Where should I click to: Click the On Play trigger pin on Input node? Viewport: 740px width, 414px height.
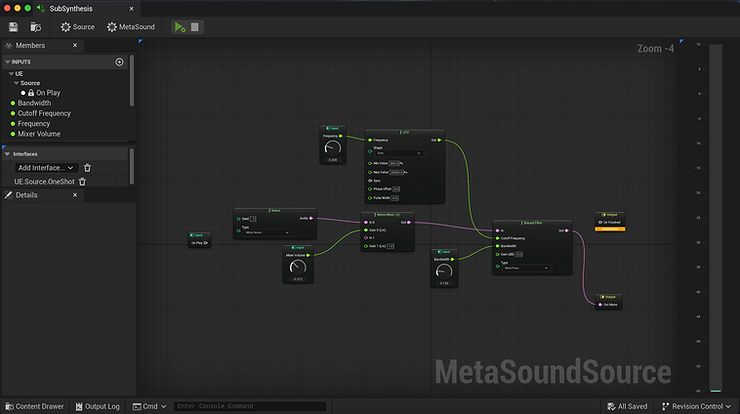click(206, 243)
